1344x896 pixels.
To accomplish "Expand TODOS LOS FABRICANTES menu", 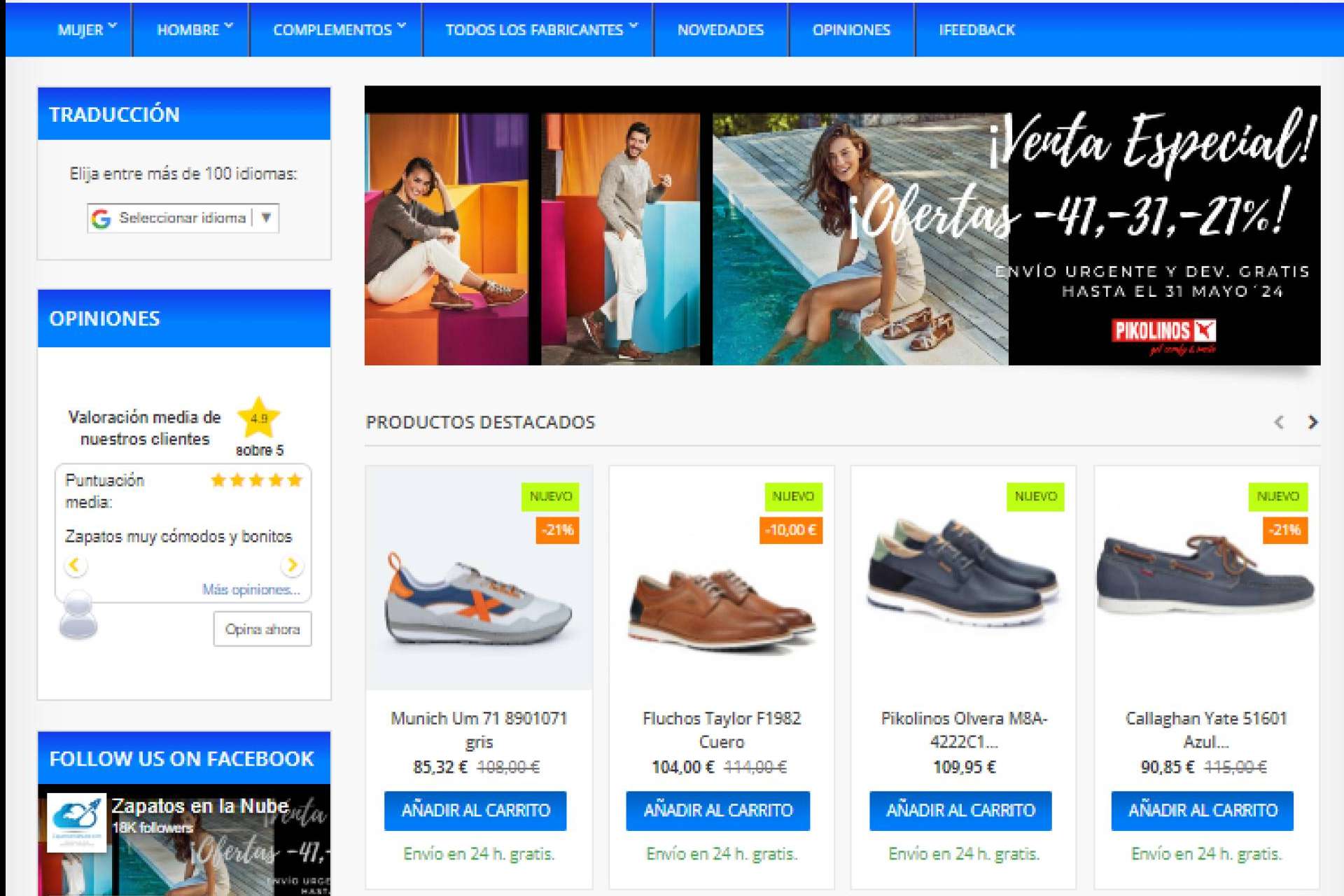I will [541, 29].
